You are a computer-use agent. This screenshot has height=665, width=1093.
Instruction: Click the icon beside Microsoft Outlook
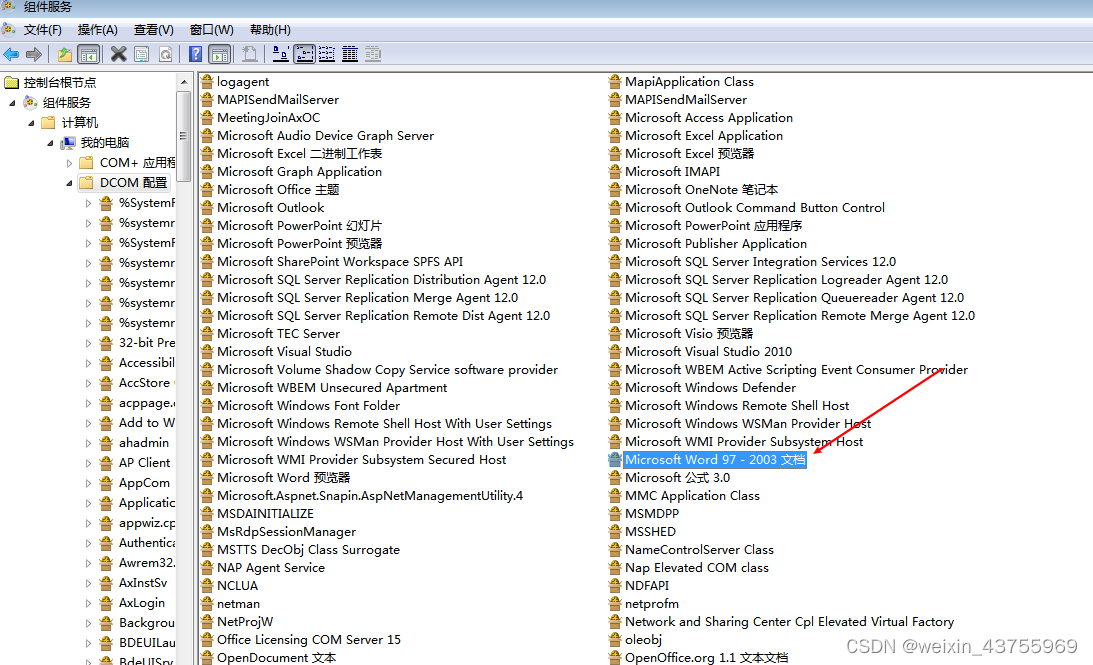[x=207, y=208]
